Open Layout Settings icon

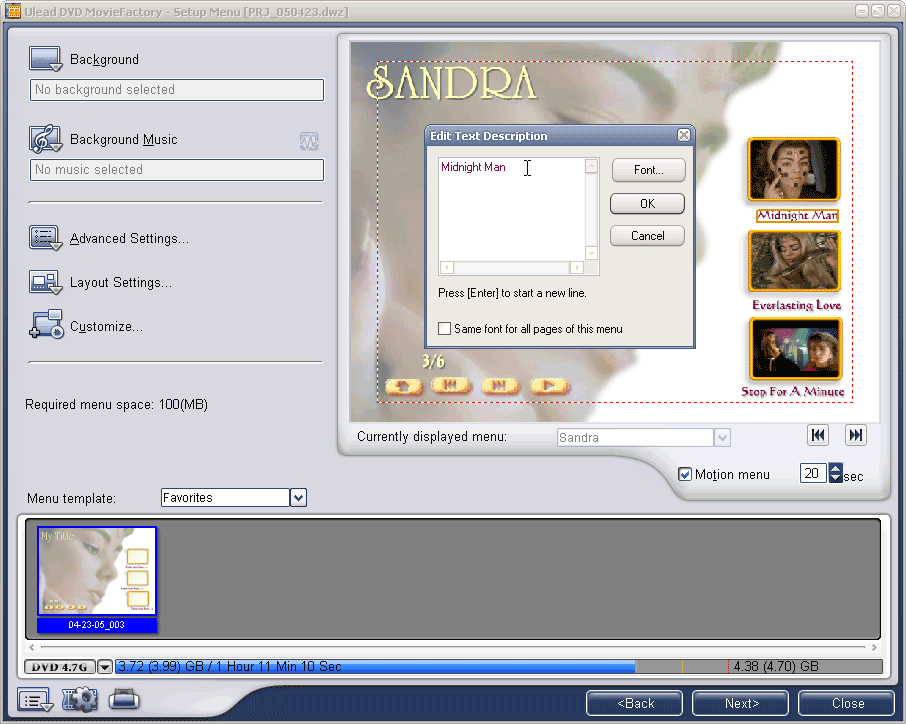(x=45, y=283)
